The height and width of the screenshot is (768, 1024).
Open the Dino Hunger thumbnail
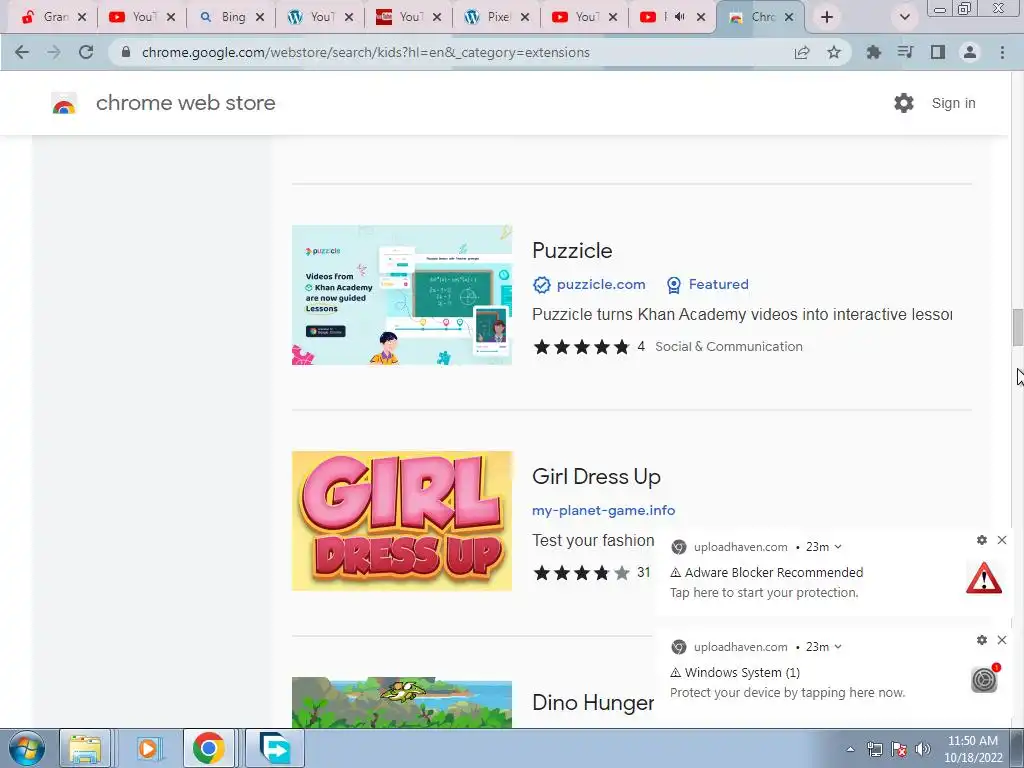[x=402, y=703]
